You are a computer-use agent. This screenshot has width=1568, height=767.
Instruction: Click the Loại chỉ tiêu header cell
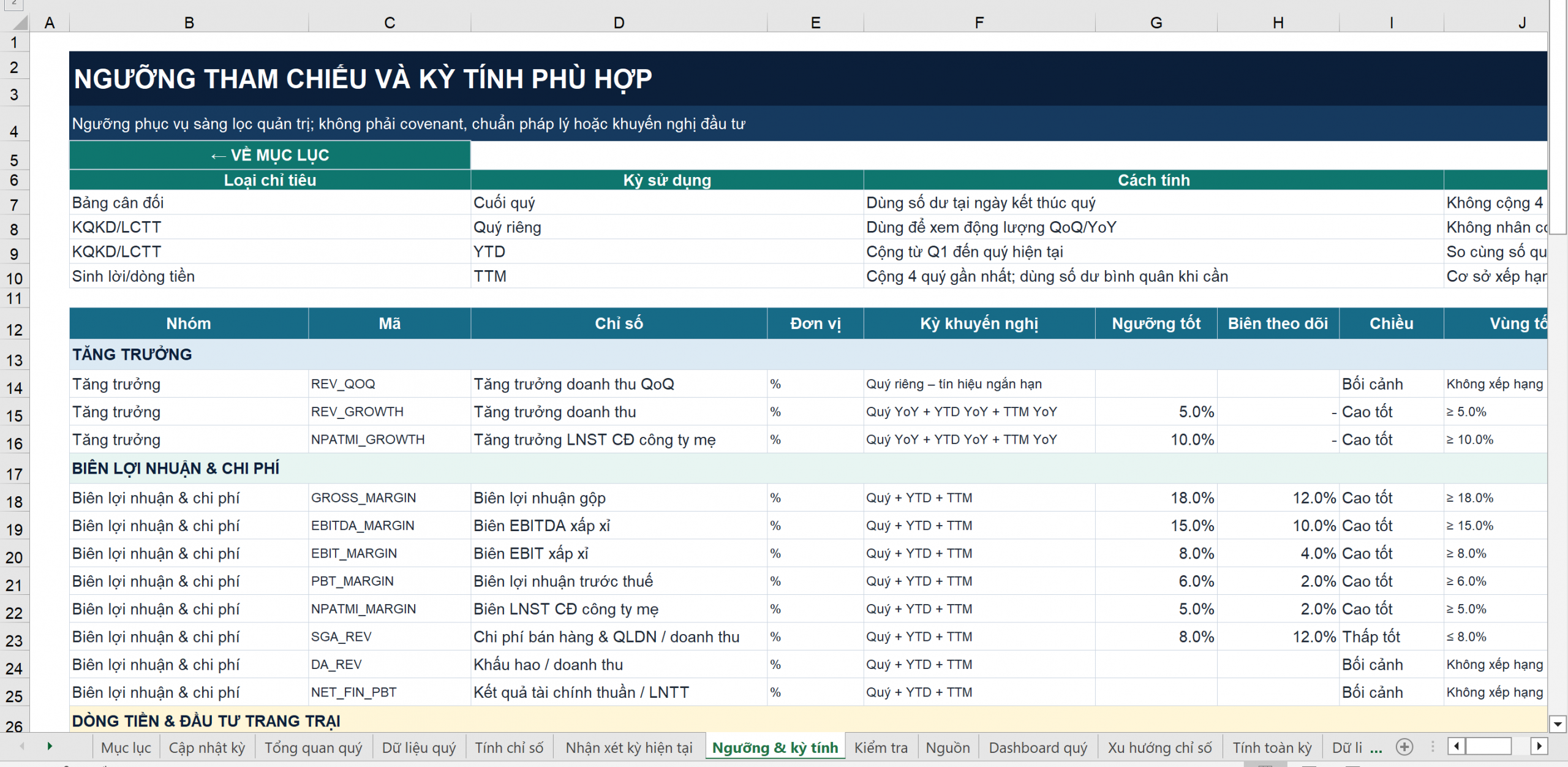(269, 180)
